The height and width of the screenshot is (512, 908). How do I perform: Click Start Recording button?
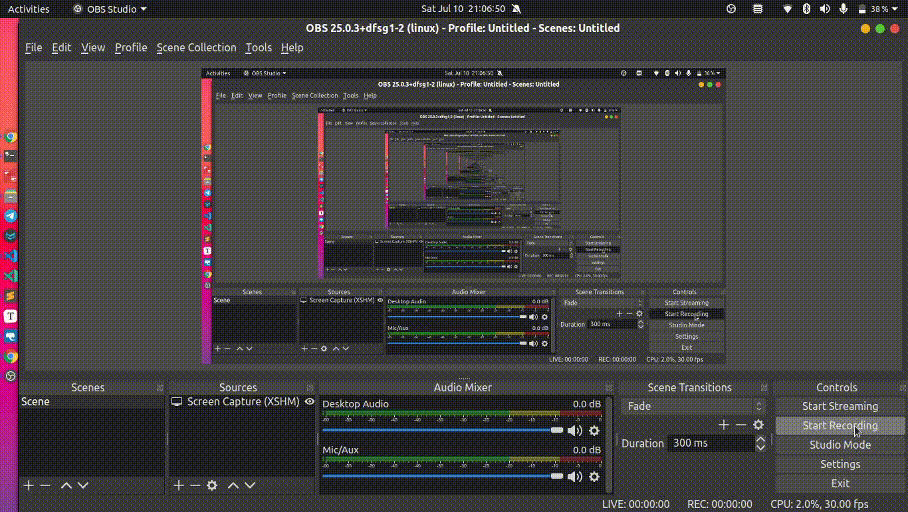(x=840, y=425)
